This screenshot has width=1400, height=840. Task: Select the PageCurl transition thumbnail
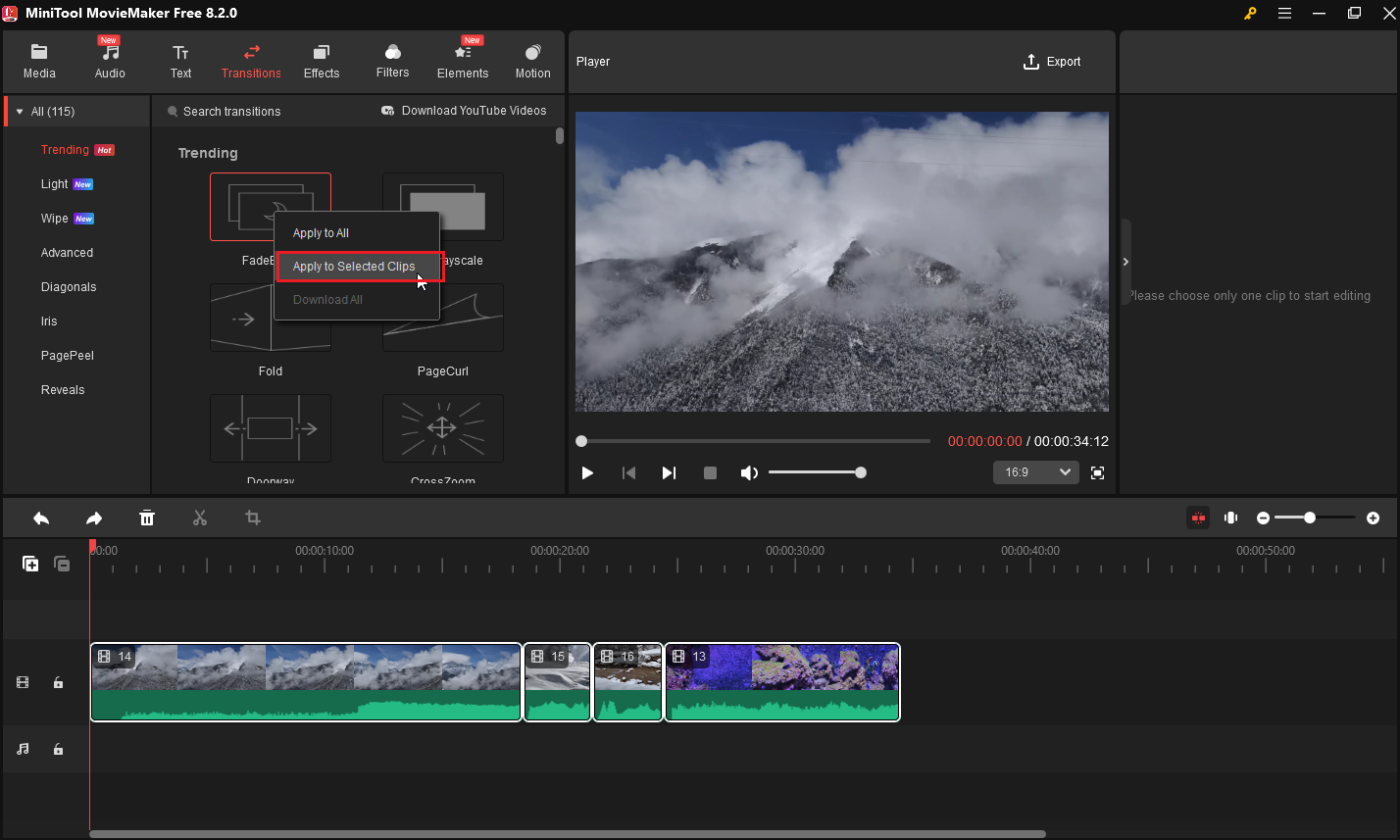point(443,318)
